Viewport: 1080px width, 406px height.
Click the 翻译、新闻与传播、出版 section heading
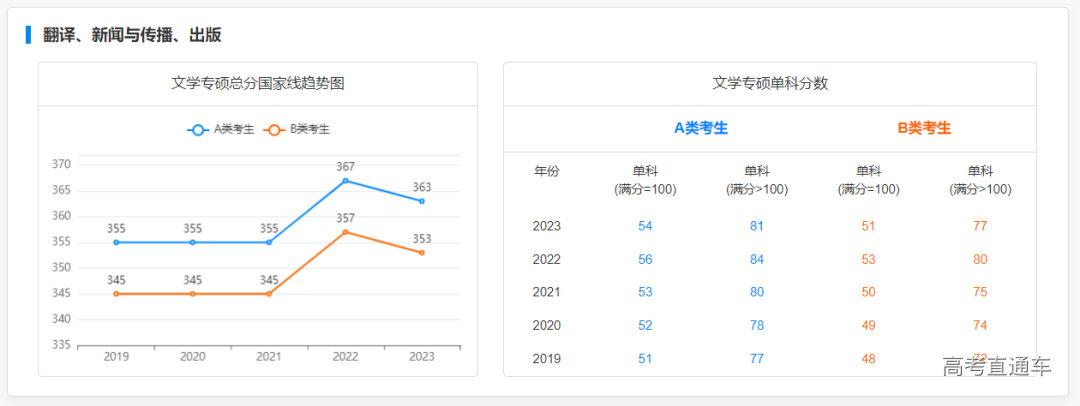132,35
